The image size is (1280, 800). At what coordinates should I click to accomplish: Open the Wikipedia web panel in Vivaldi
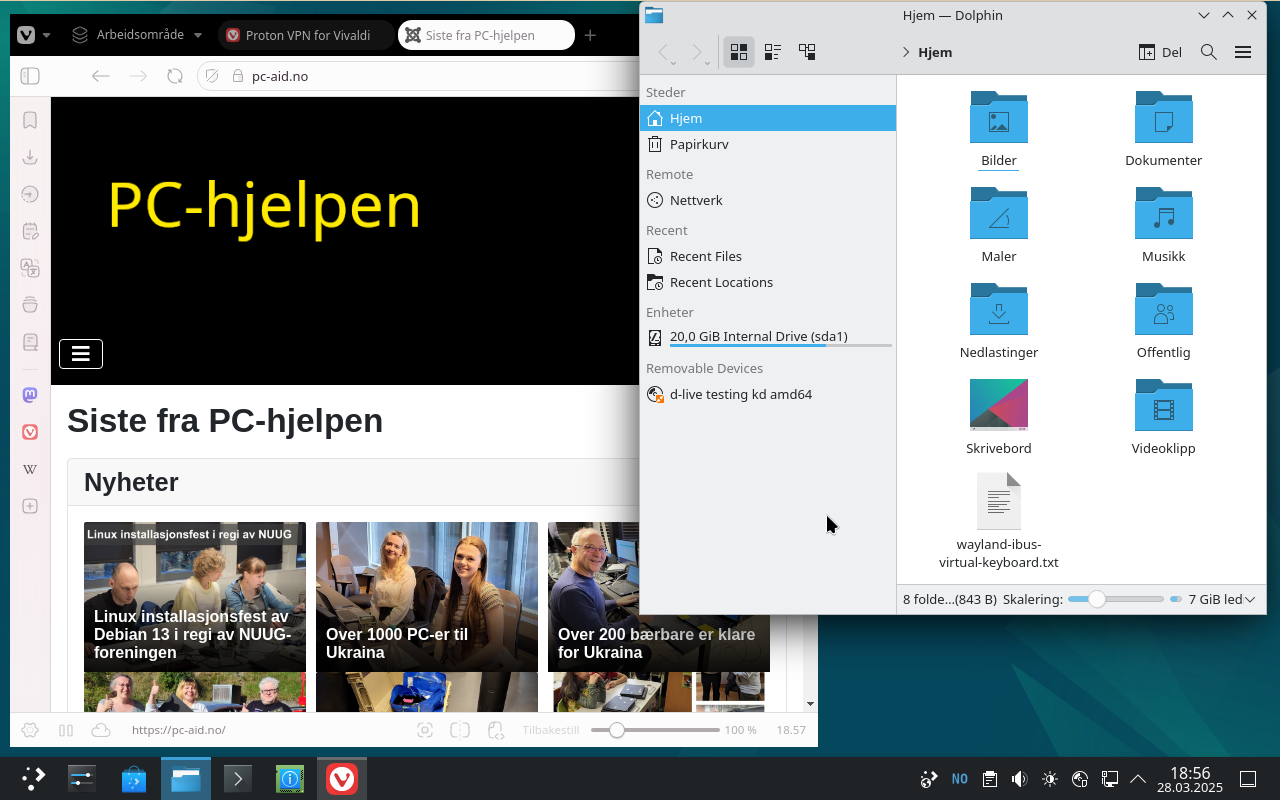click(x=30, y=469)
